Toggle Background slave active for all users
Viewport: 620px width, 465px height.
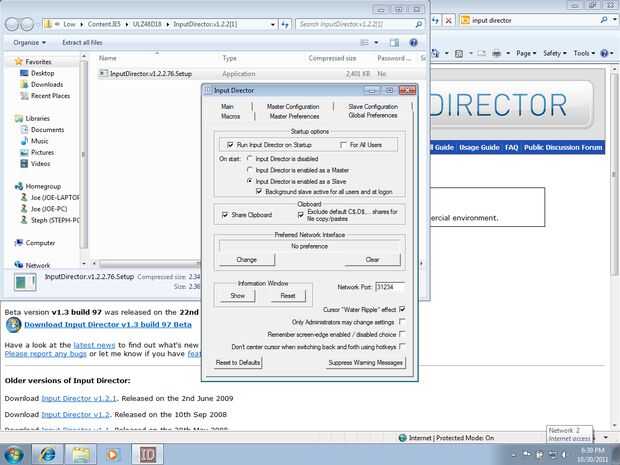(259, 191)
